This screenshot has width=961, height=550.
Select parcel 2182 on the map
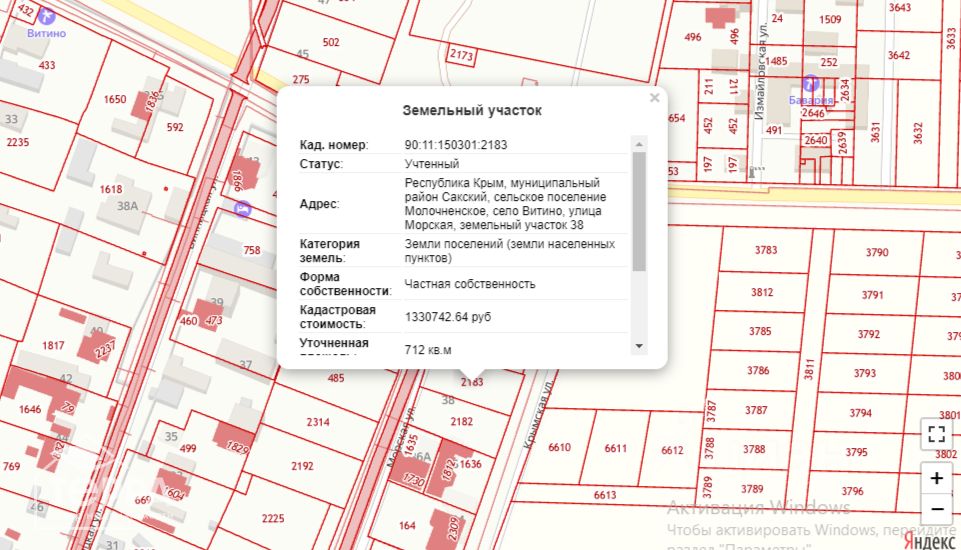click(x=462, y=421)
